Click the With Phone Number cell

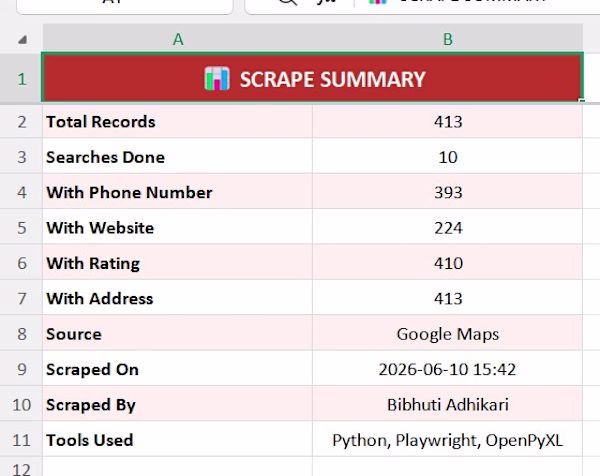point(178,192)
